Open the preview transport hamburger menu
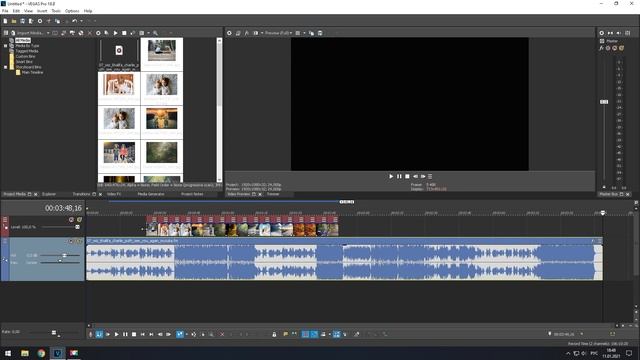Image resolution: width=640 pixels, height=360 pixels. coord(430,176)
